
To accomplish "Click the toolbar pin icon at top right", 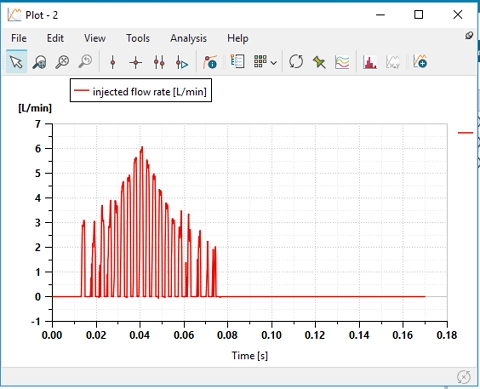I will tap(469, 35).
